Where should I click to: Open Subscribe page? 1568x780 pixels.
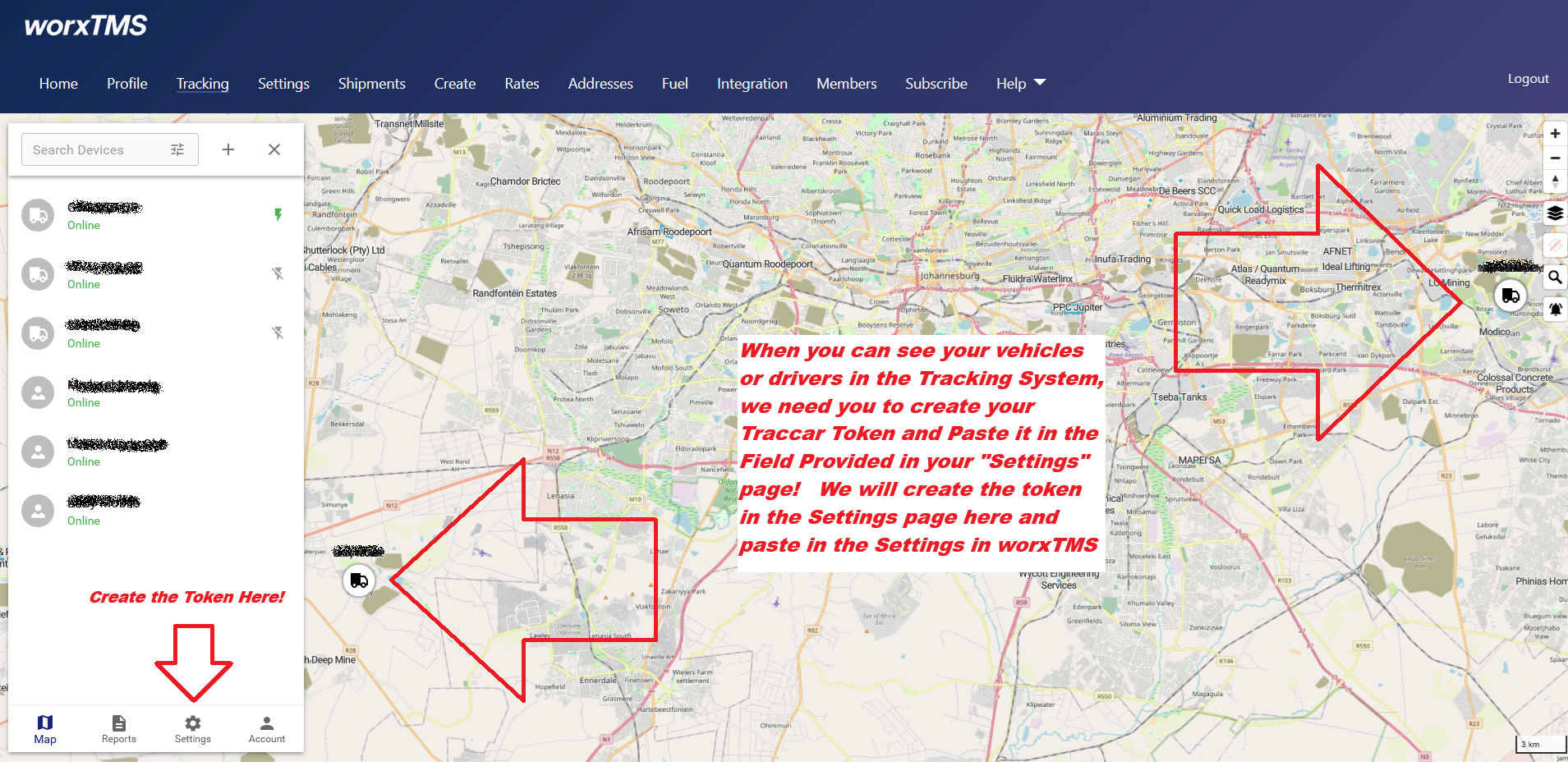[x=936, y=84]
